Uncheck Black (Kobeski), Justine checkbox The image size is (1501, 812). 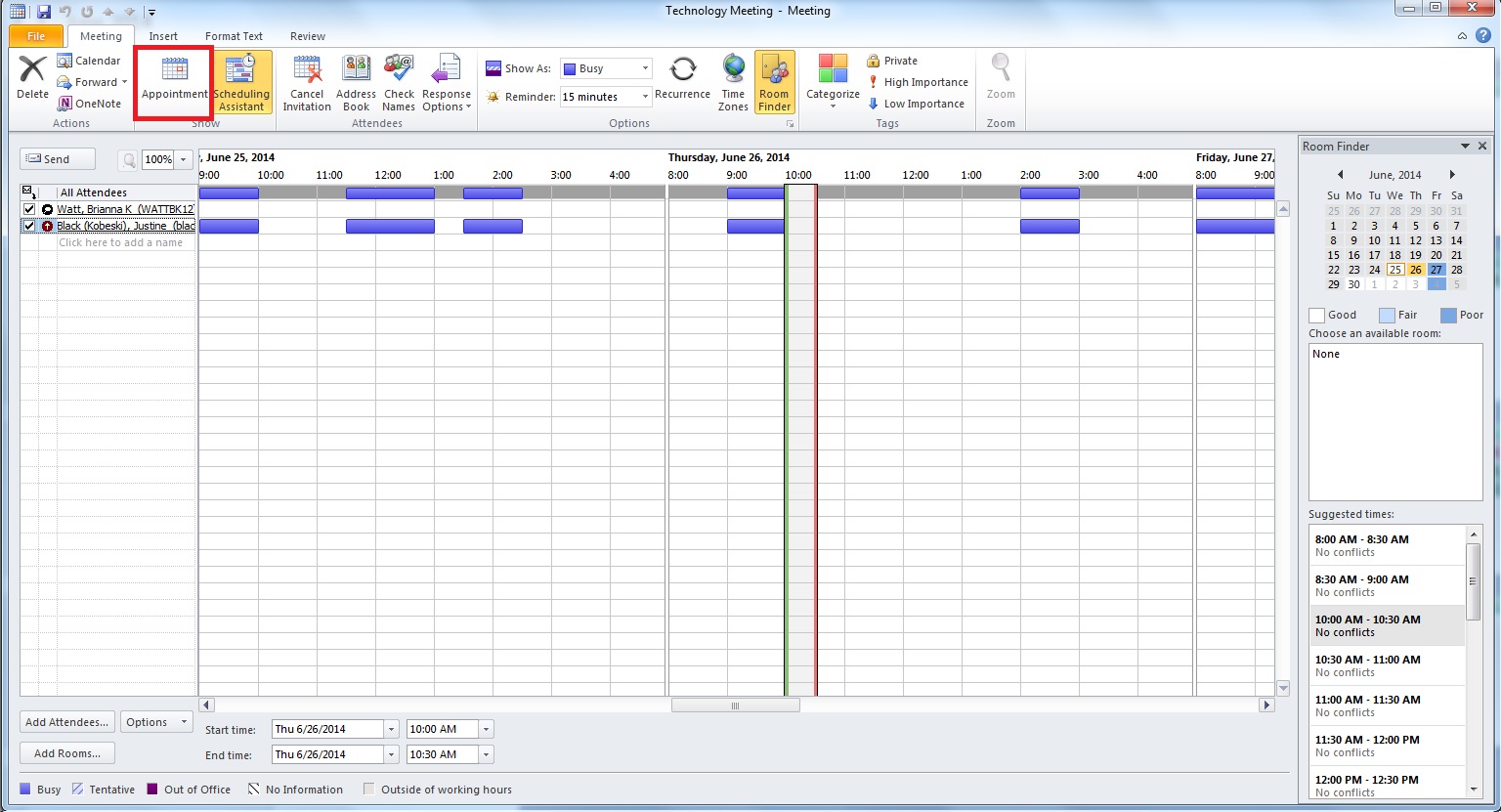29,226
